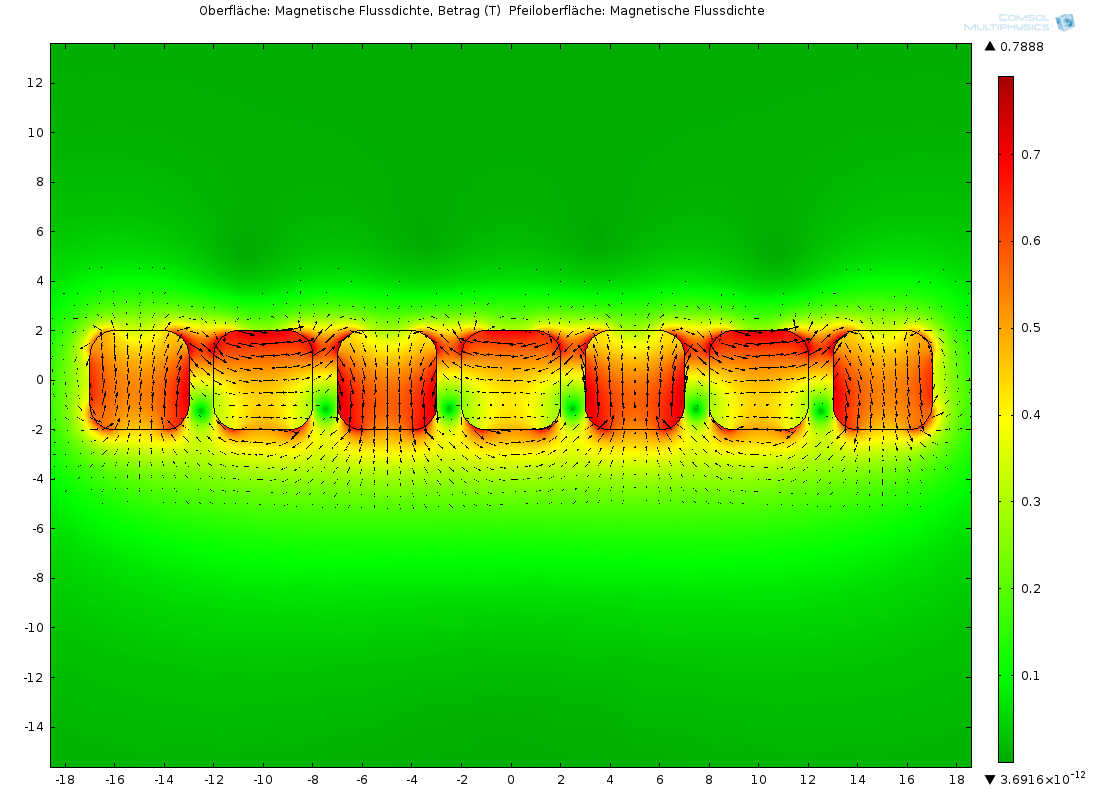Screen dimensions: 1094x794
Task: Click the green low-field spot between the two leftmost magnets
Action: 201,410
